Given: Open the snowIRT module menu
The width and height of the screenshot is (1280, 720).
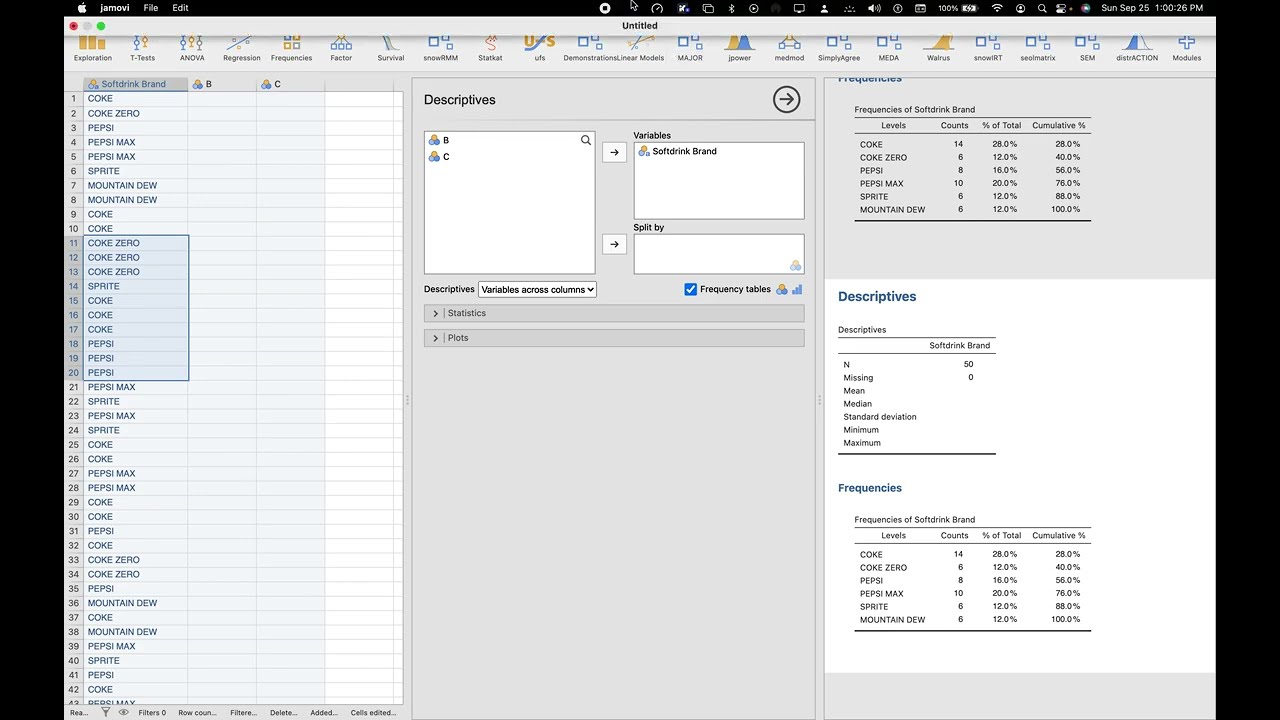Looking at the screenshot, I should click(x=988, y=49).
